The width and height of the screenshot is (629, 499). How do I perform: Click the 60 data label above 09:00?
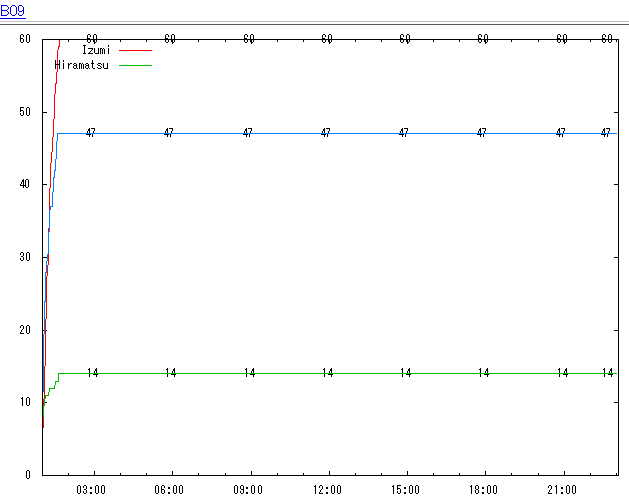pyautogui.click(x=249, y=39)
